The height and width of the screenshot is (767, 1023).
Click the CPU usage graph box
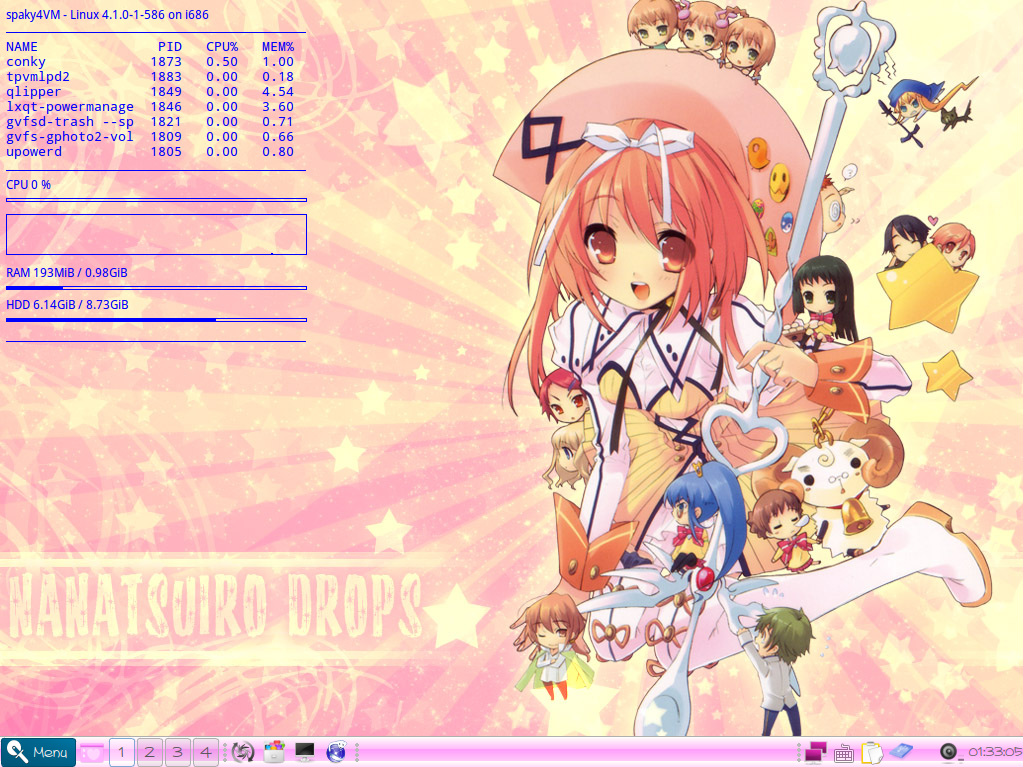click(x=156, y=234)
